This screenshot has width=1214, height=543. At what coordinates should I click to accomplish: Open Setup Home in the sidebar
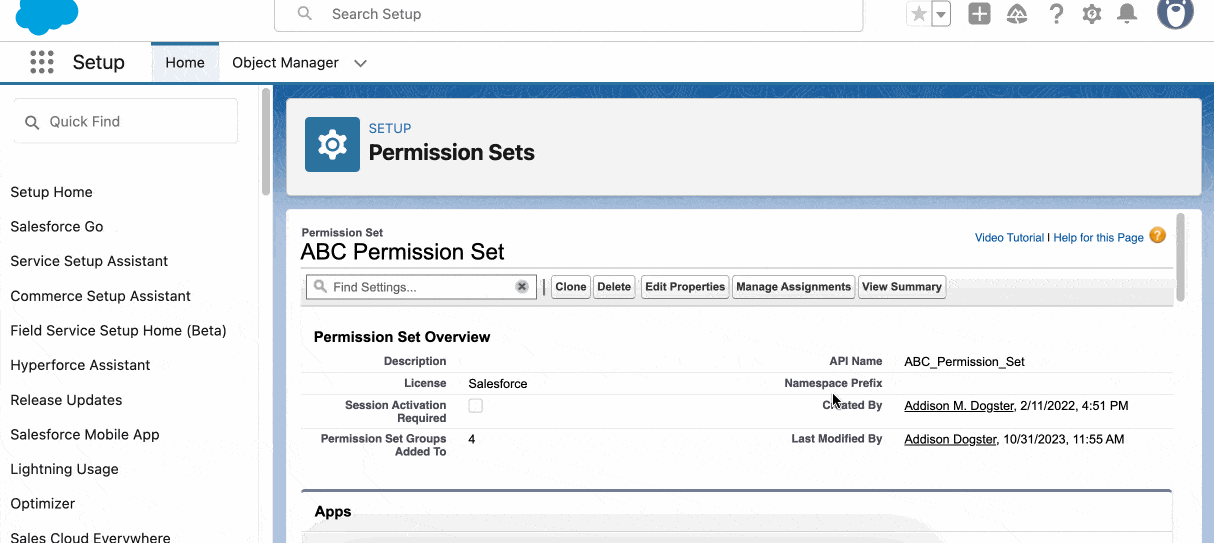click(x=51, y=192)
